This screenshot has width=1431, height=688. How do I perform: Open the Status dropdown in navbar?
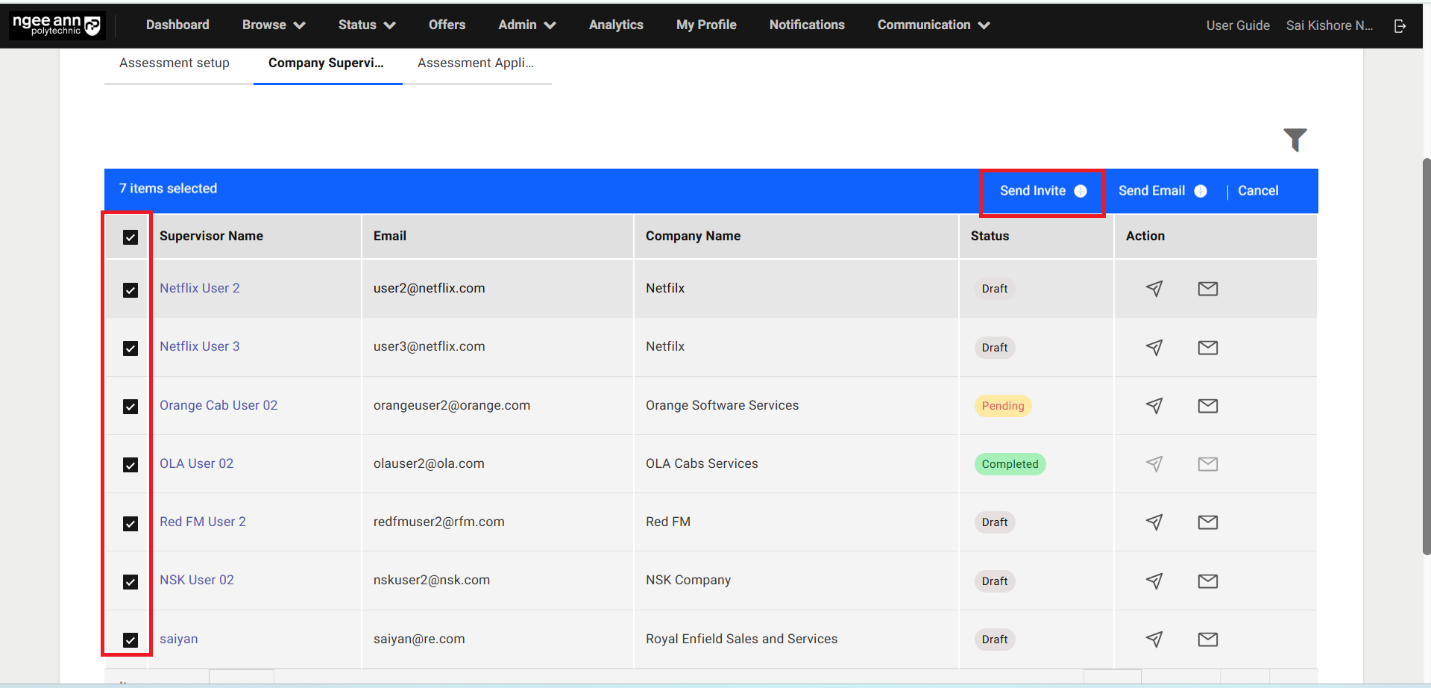(366, 25)
